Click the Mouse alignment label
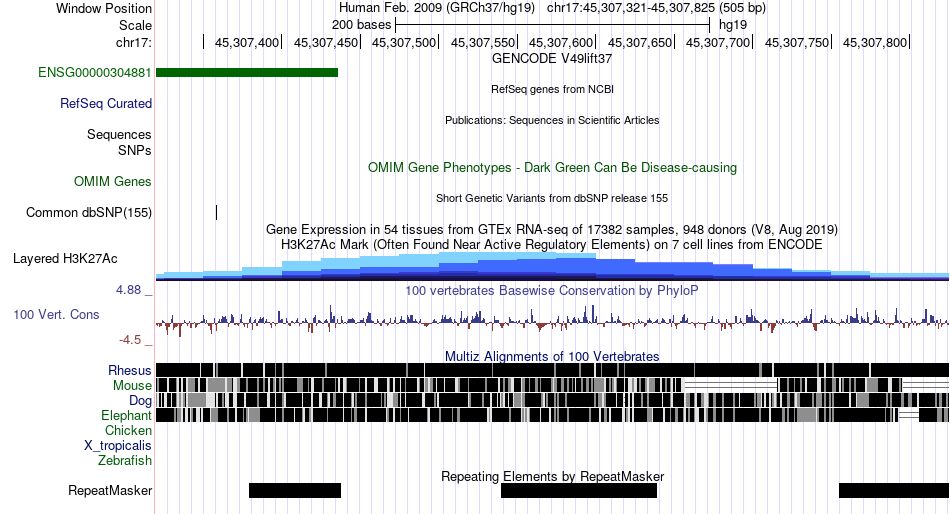The width and height of the screenshot is (950, 514). click(x=132, y=386)
